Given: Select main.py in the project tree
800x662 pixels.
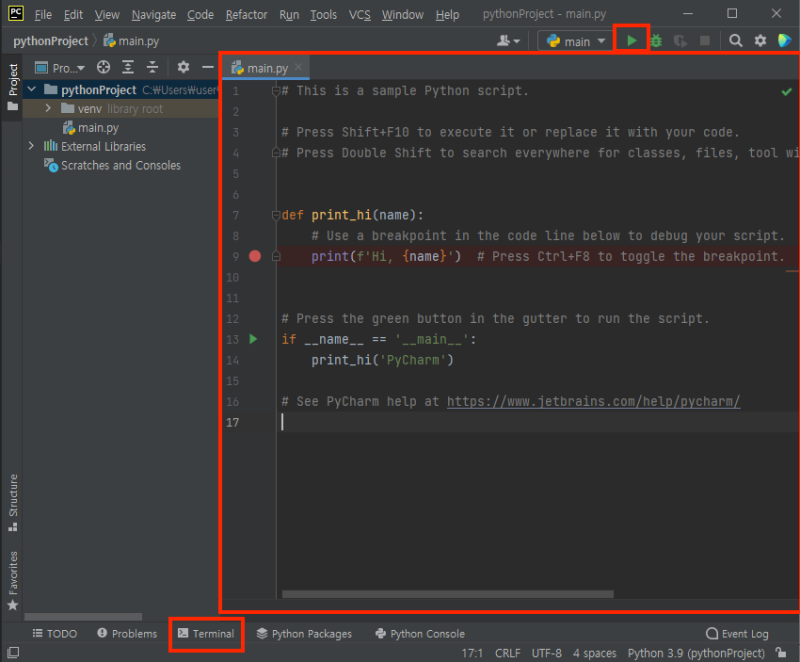Looking at the screenshot, I should click(x=98, y=128).
